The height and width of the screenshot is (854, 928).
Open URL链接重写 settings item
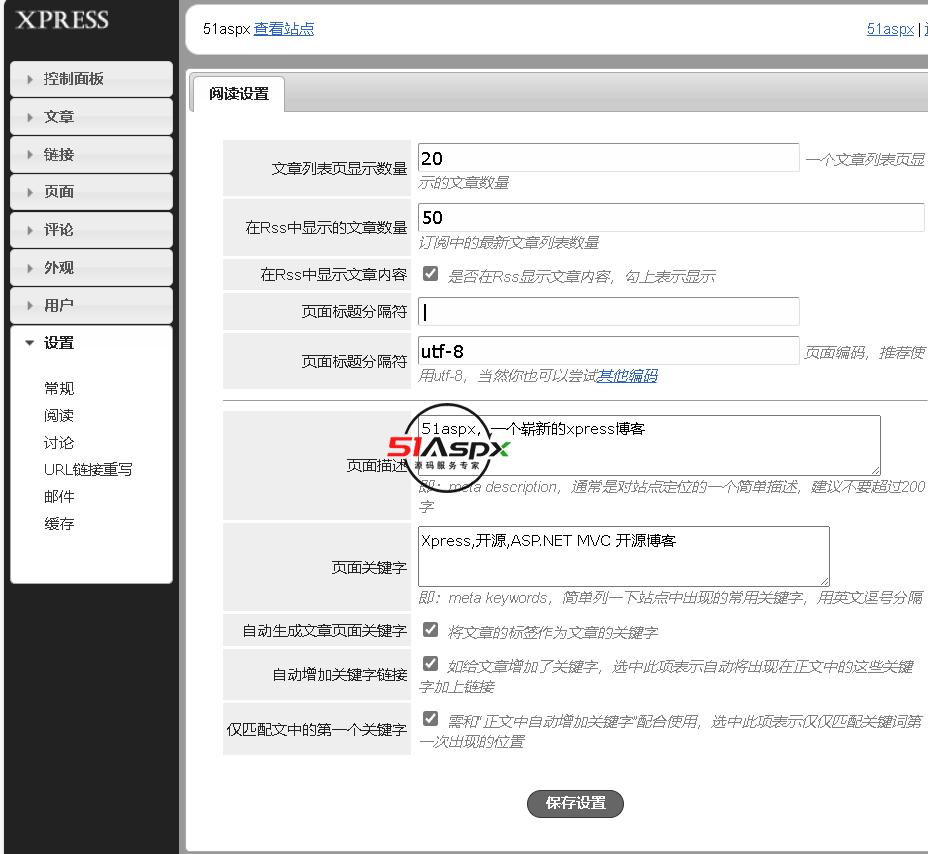[x=88, y=470]
